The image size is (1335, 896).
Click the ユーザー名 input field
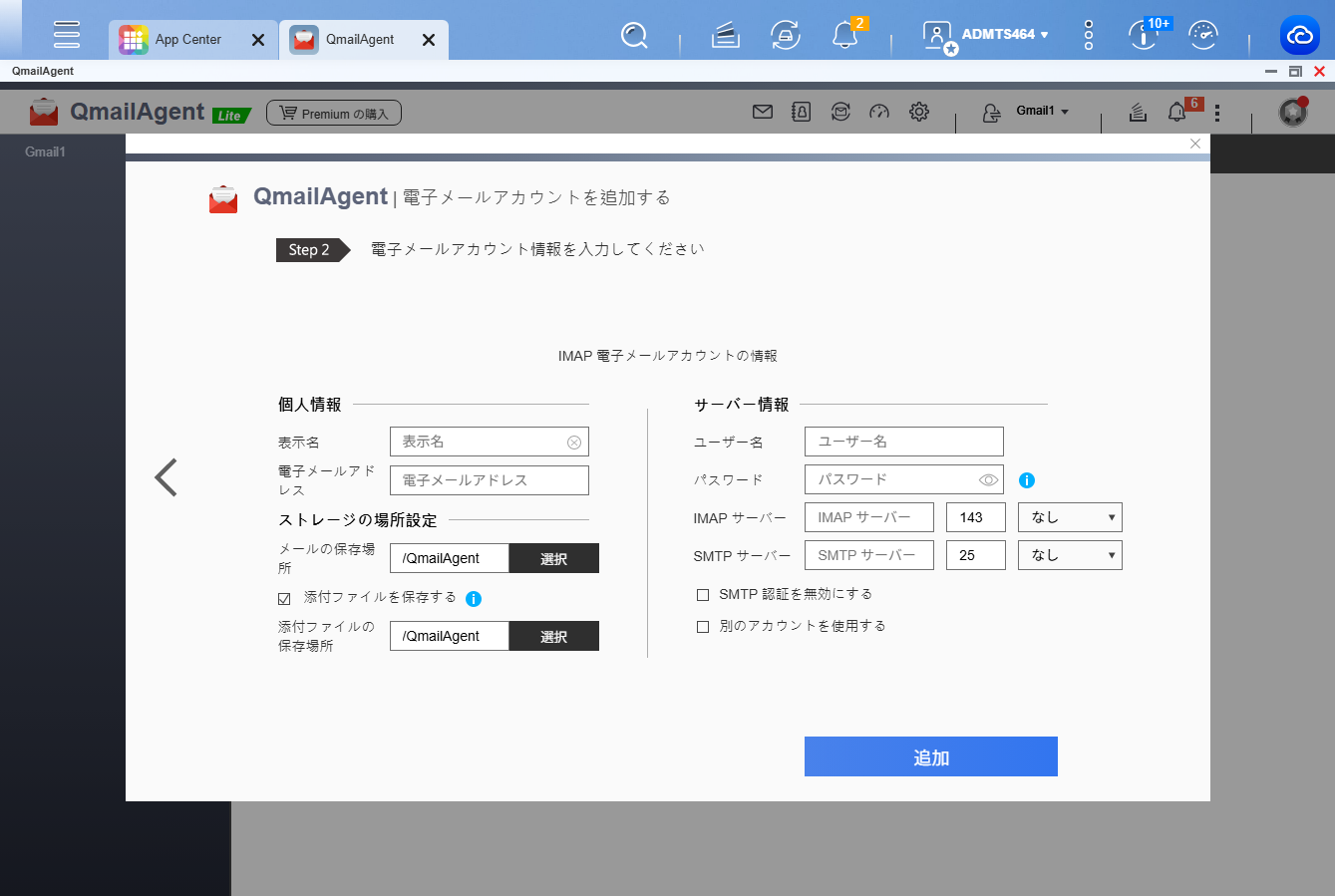(904, 442)
